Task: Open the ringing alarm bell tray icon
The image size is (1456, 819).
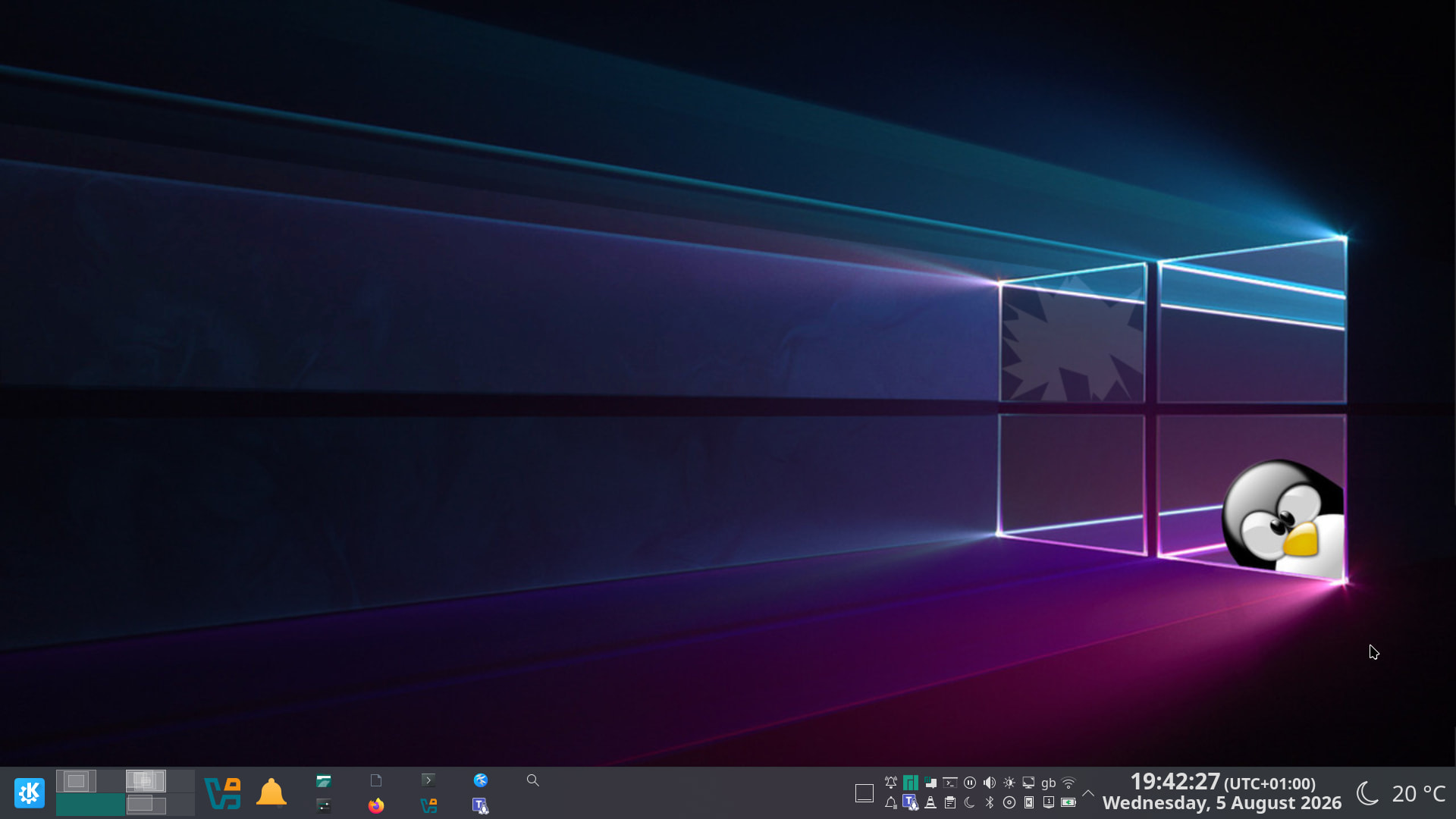Action: pos(891,783)
